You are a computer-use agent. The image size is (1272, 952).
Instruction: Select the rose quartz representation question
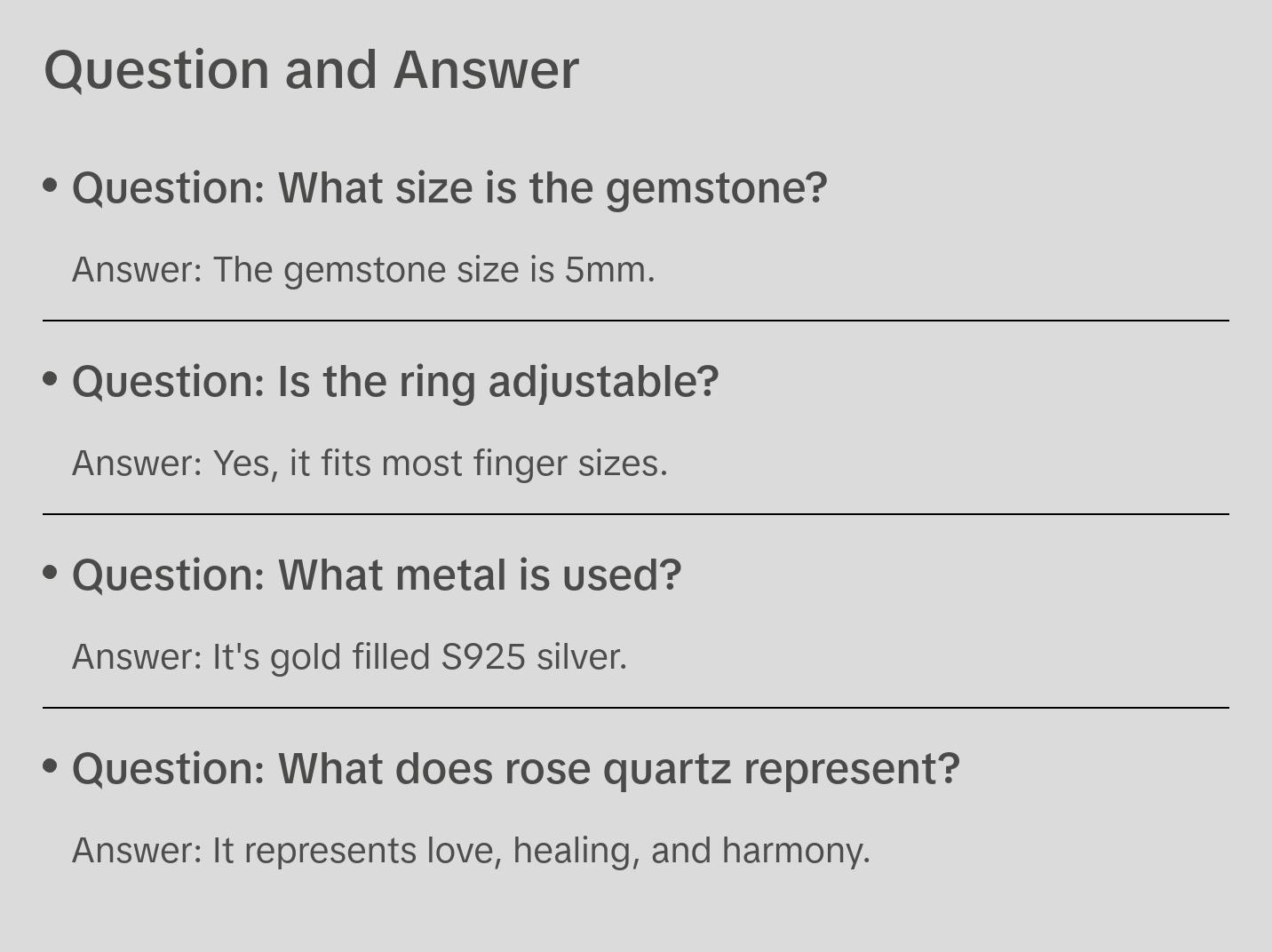516,769
